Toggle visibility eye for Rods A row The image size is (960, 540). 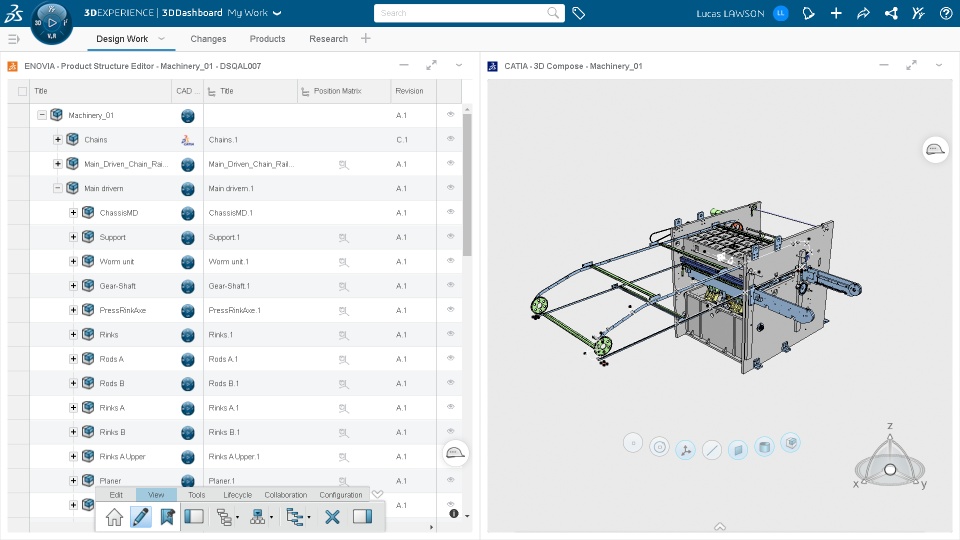coord(451,358)
